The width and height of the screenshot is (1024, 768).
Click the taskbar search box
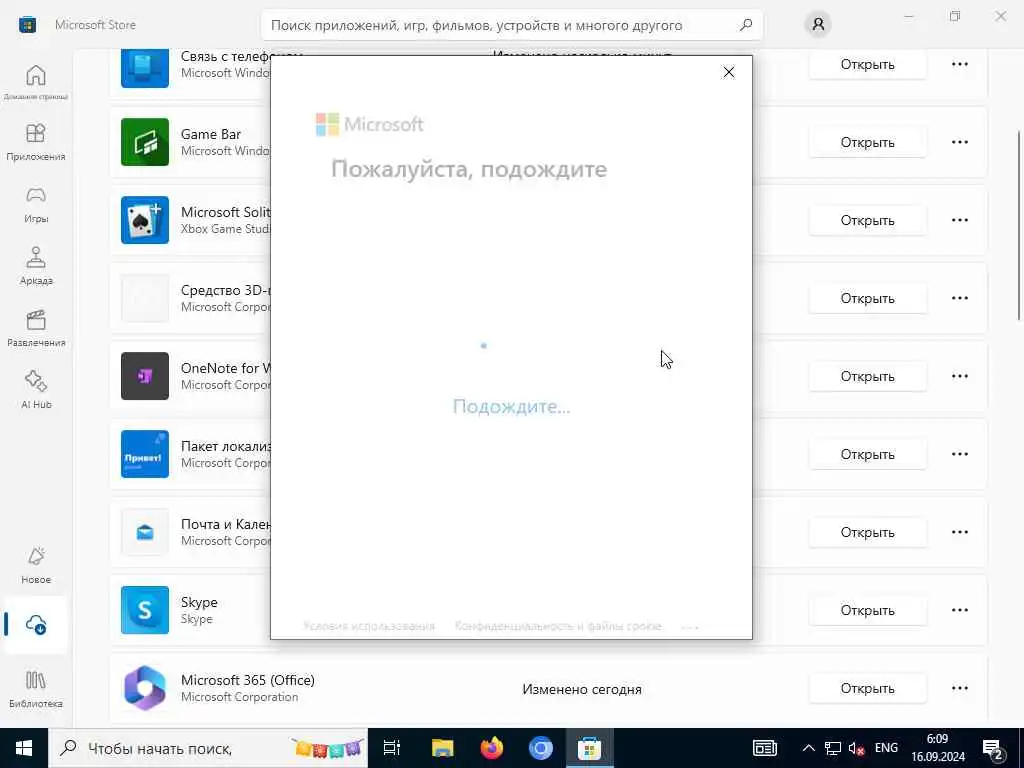(208, 748)
